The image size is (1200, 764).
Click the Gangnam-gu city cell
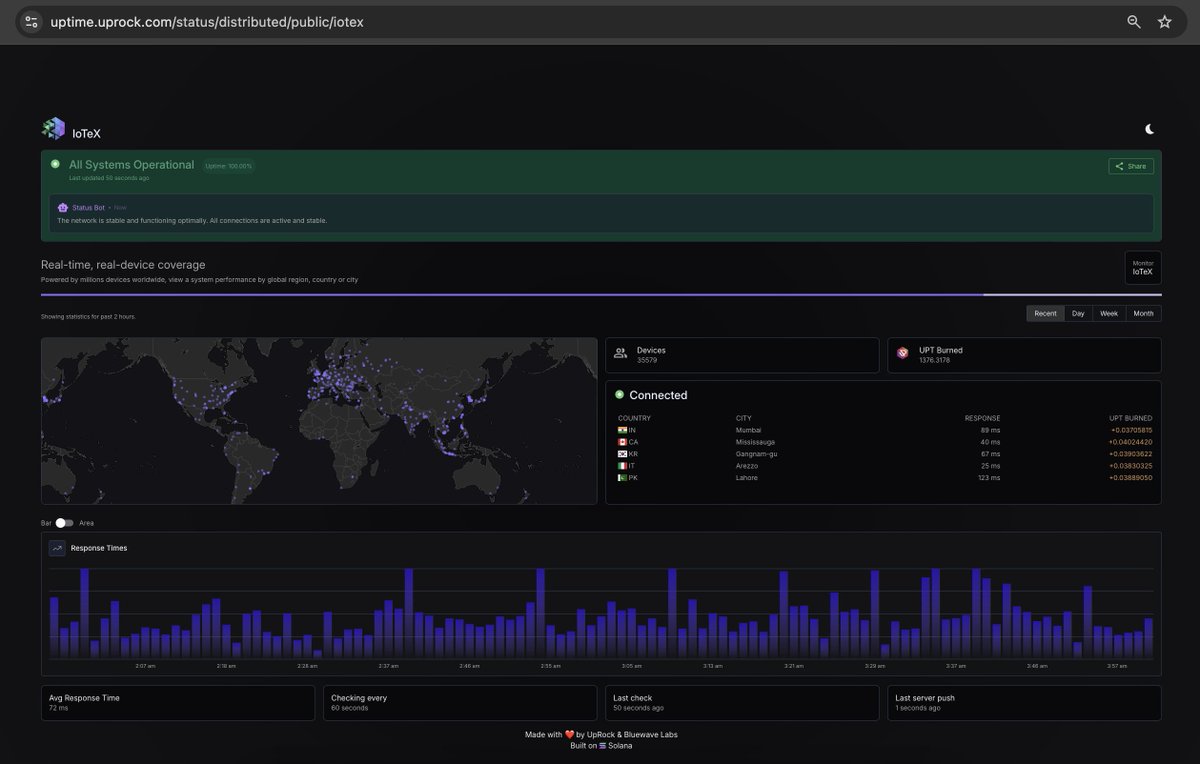(757, 454)
